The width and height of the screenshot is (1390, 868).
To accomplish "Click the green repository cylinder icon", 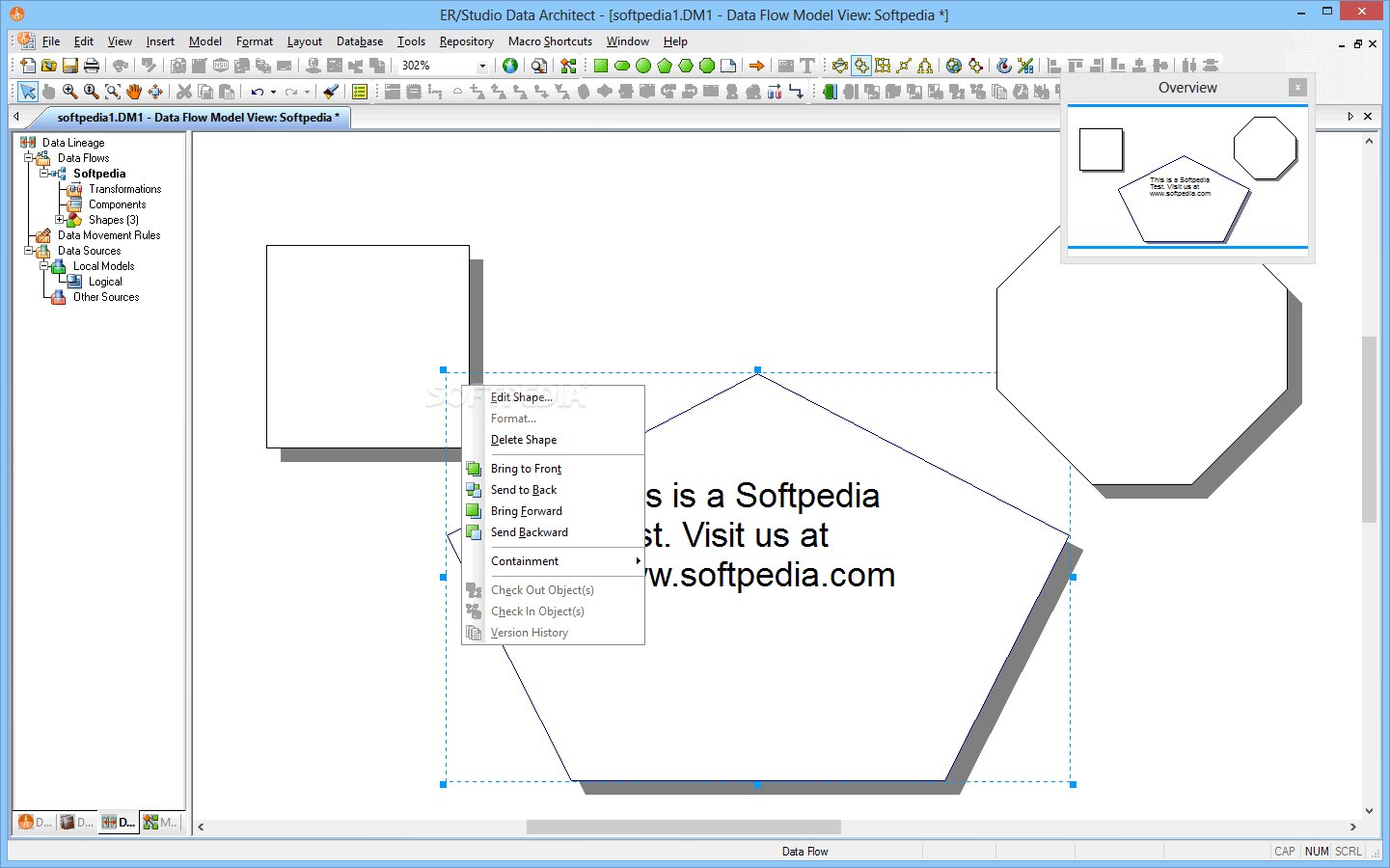I will click(830, 92).
